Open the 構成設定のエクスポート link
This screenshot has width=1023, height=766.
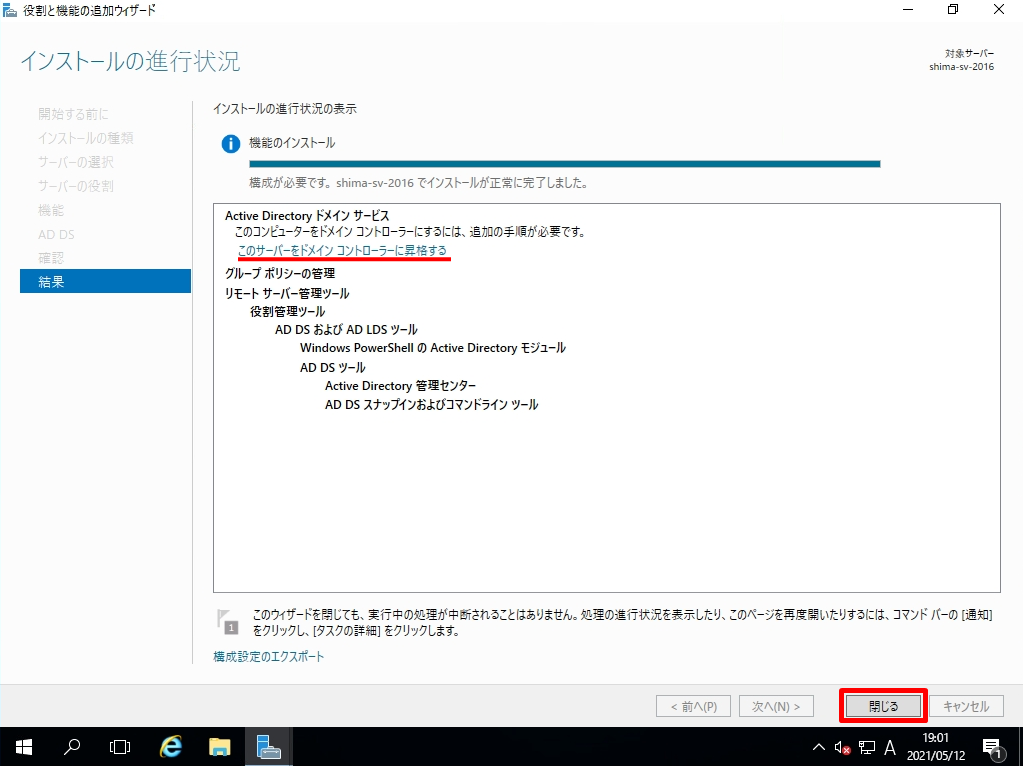pyautogui.click(x=269, y=656)
